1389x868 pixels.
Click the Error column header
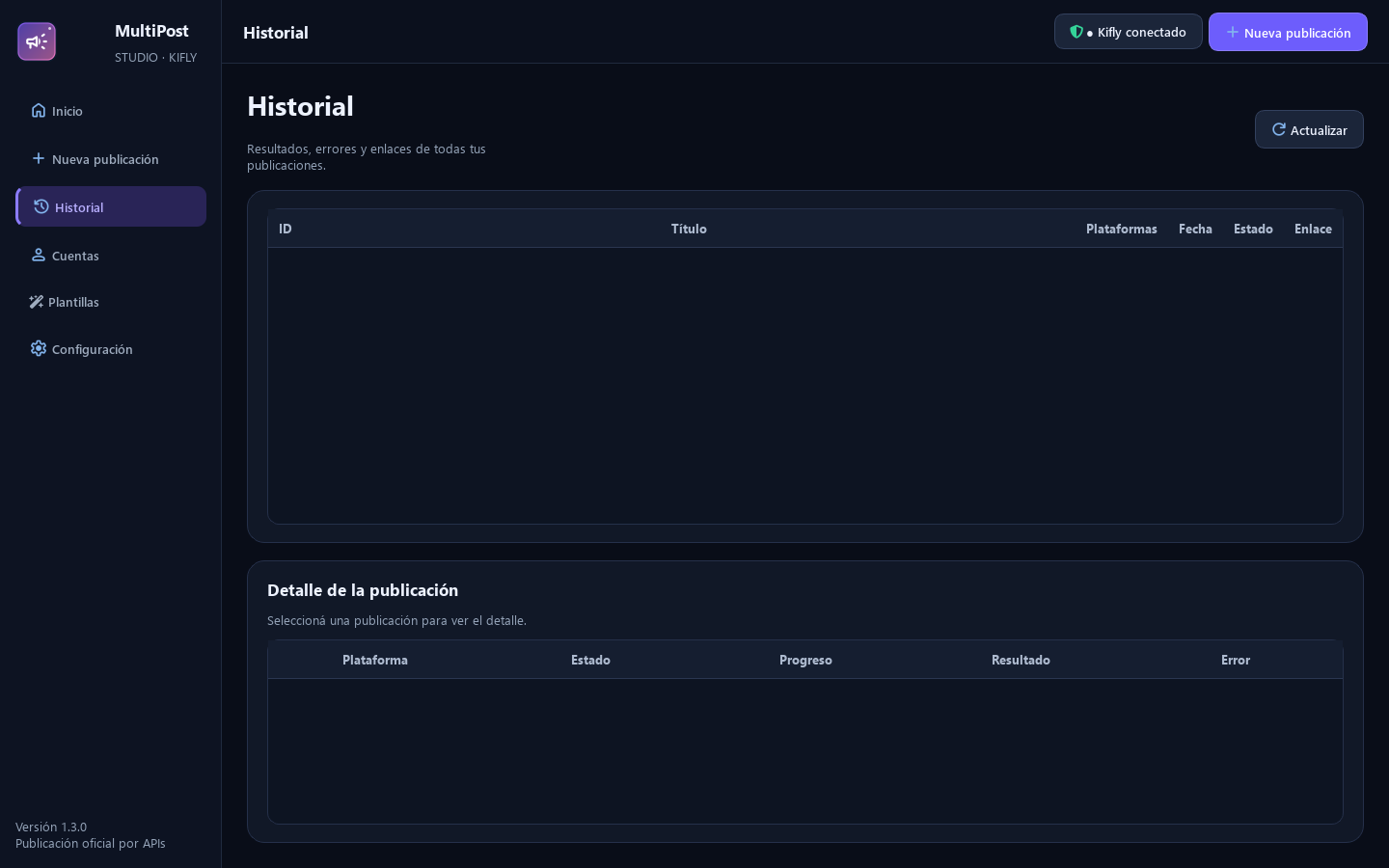[1236, 660]
